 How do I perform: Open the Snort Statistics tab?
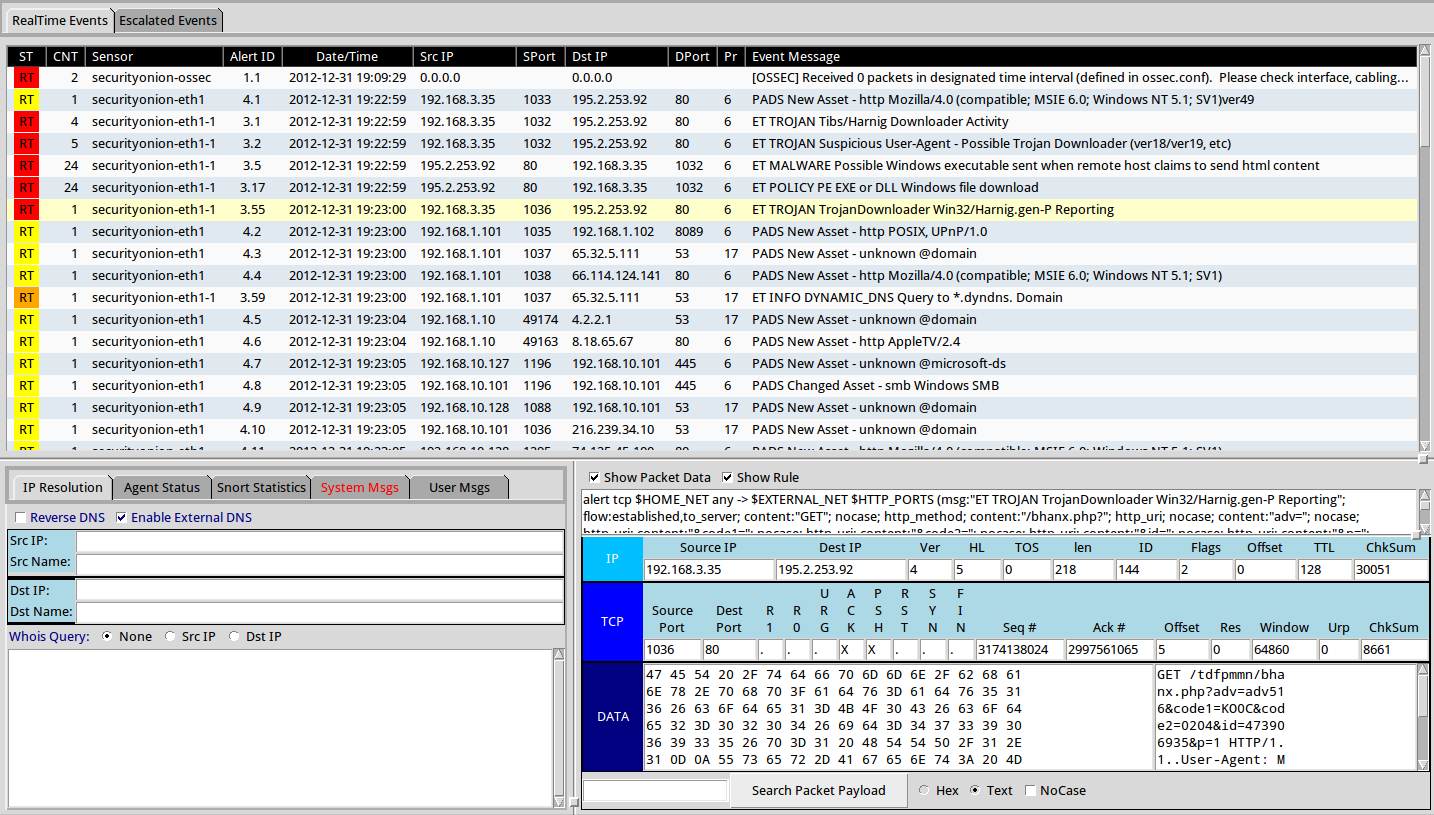click(x=261, y=487)
